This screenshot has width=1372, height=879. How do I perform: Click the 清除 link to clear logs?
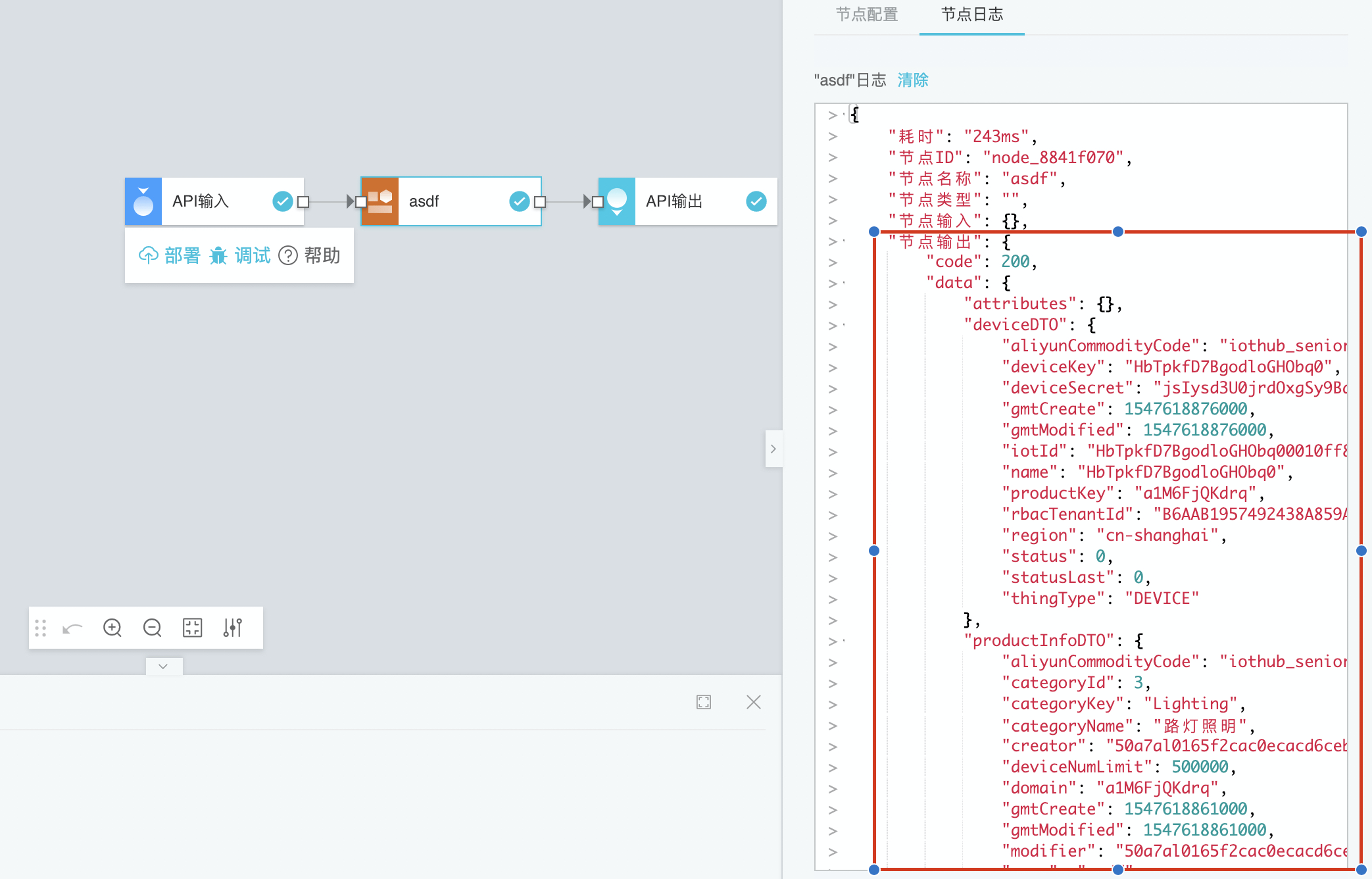pyautogui.click(x=913, y=80)
